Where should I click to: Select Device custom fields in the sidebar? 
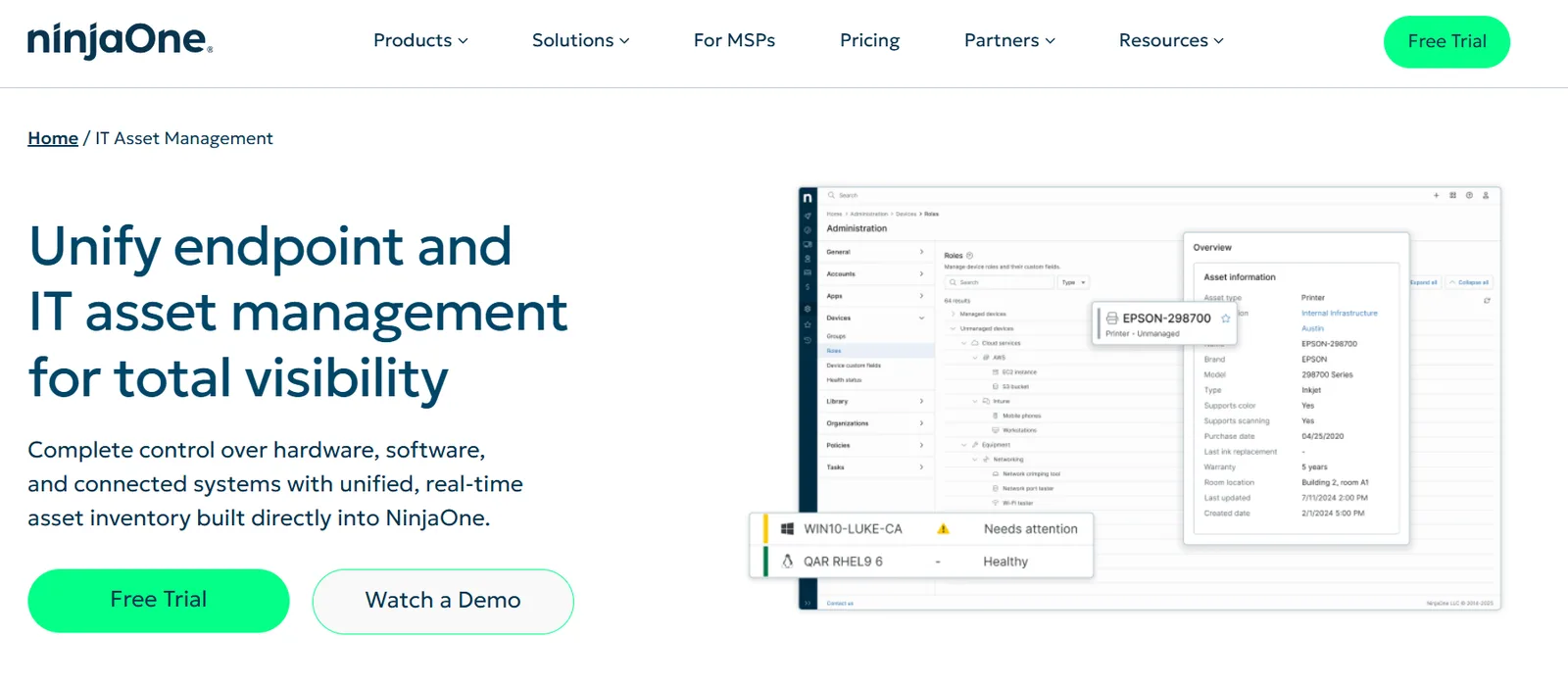coord(854,366)
